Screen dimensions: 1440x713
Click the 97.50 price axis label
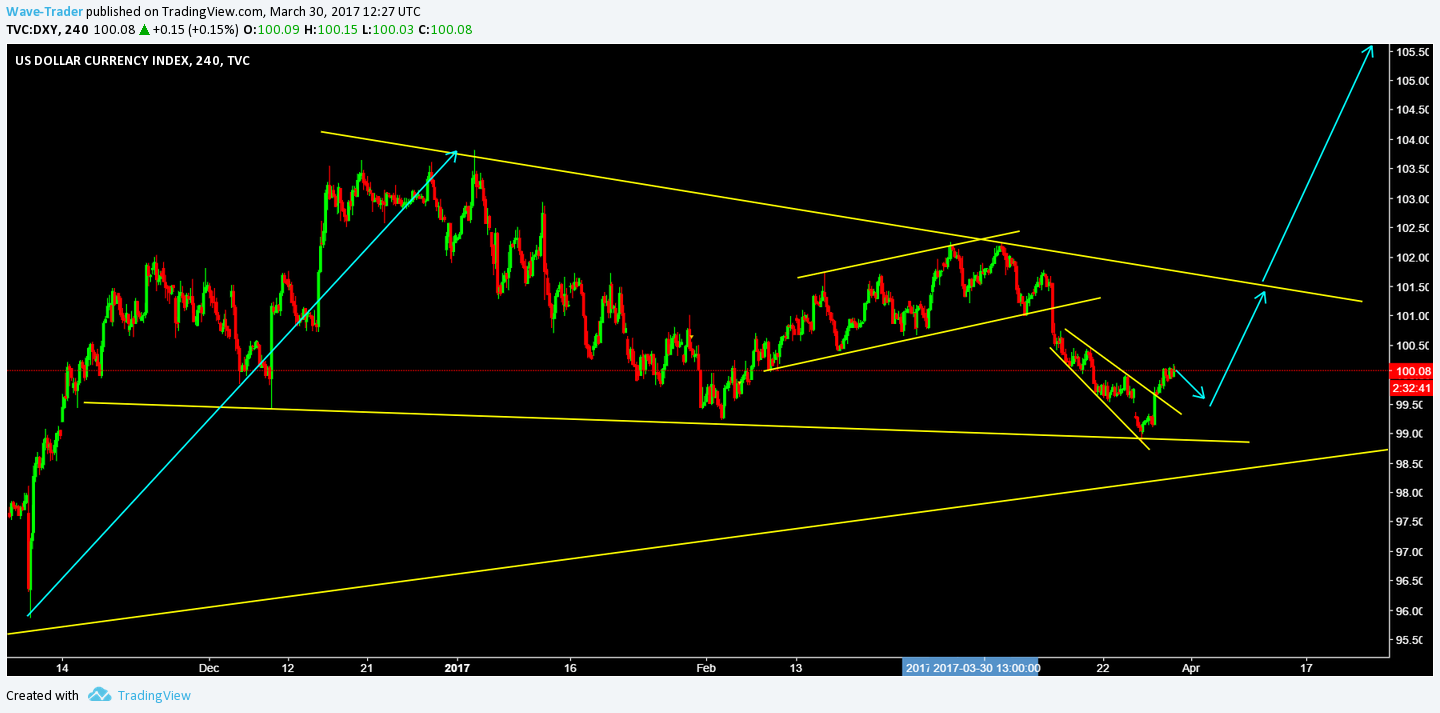pos(1410,523)
